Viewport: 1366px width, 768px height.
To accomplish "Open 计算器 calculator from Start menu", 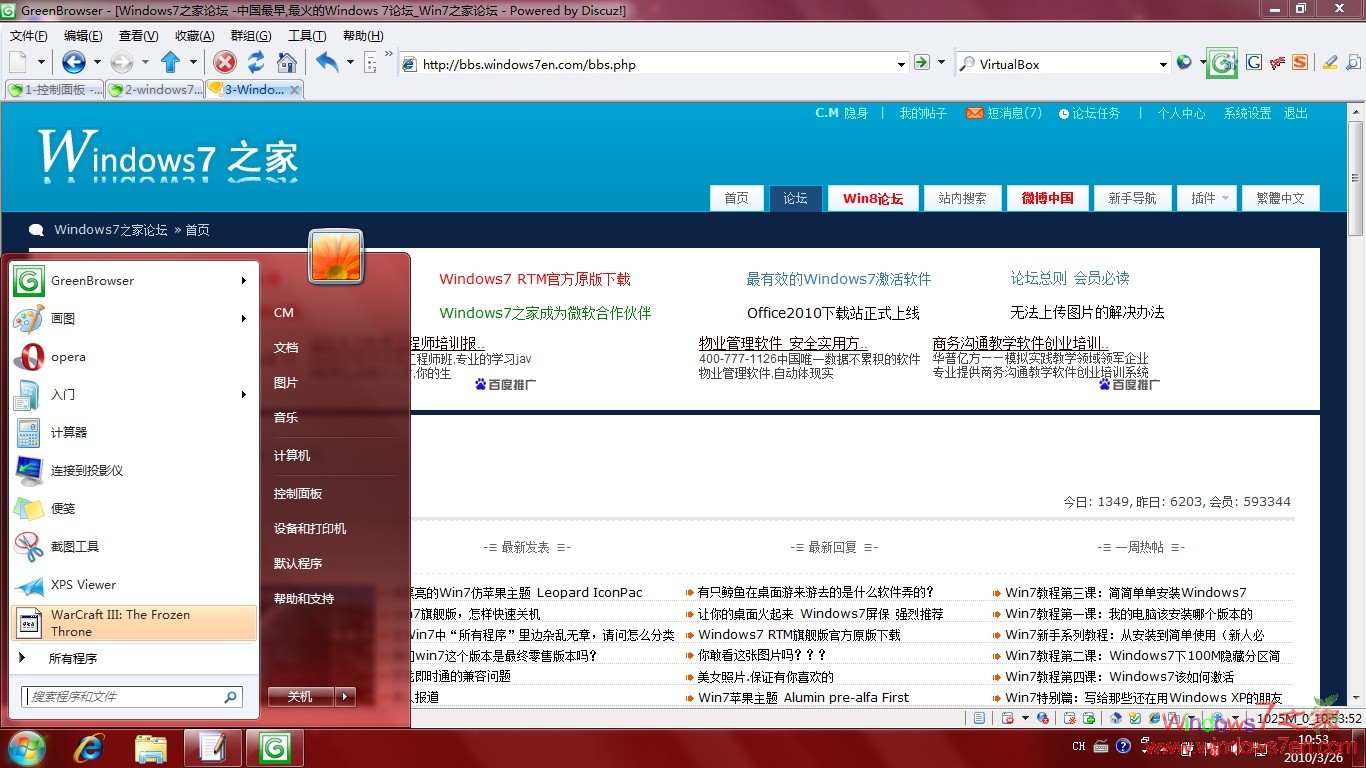I will pyautogui.click(x=134, y=433).
